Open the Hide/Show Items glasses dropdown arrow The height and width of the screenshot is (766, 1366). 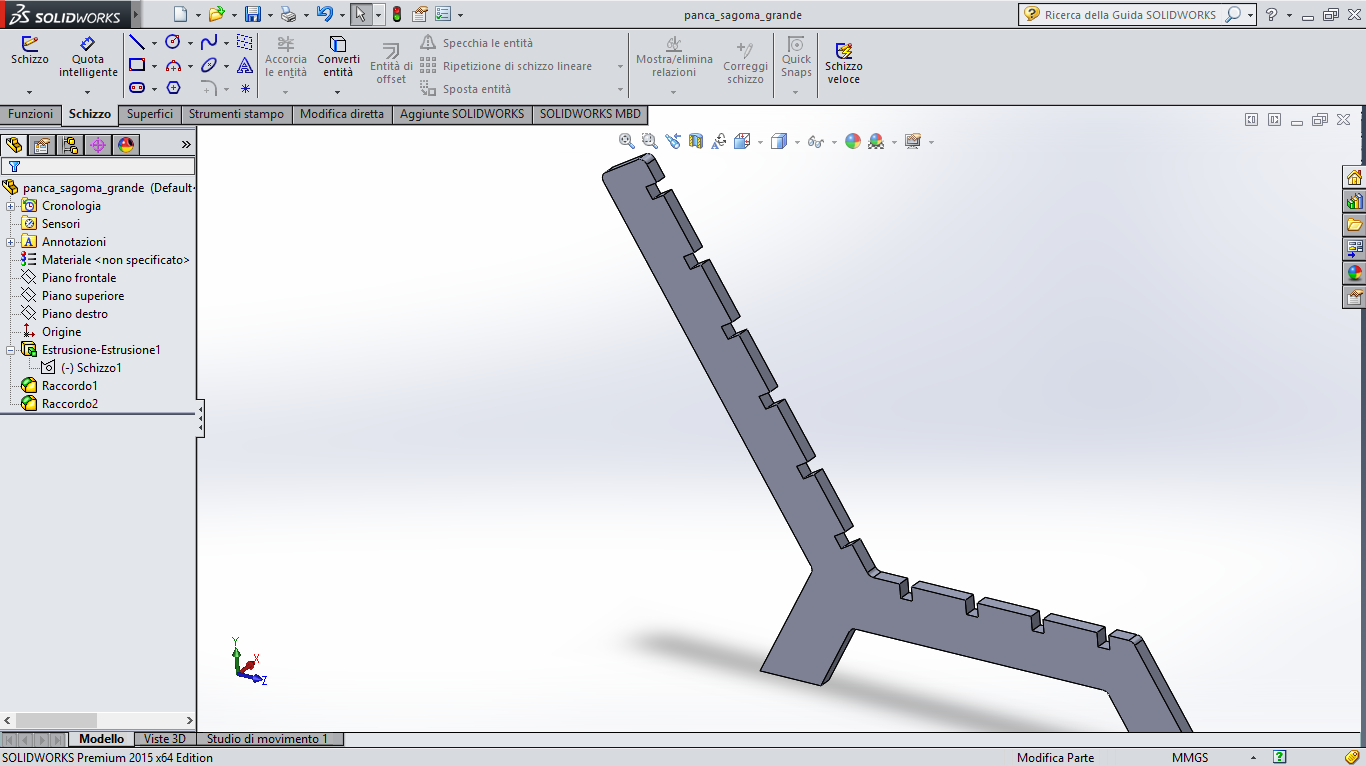pos(832,142)
